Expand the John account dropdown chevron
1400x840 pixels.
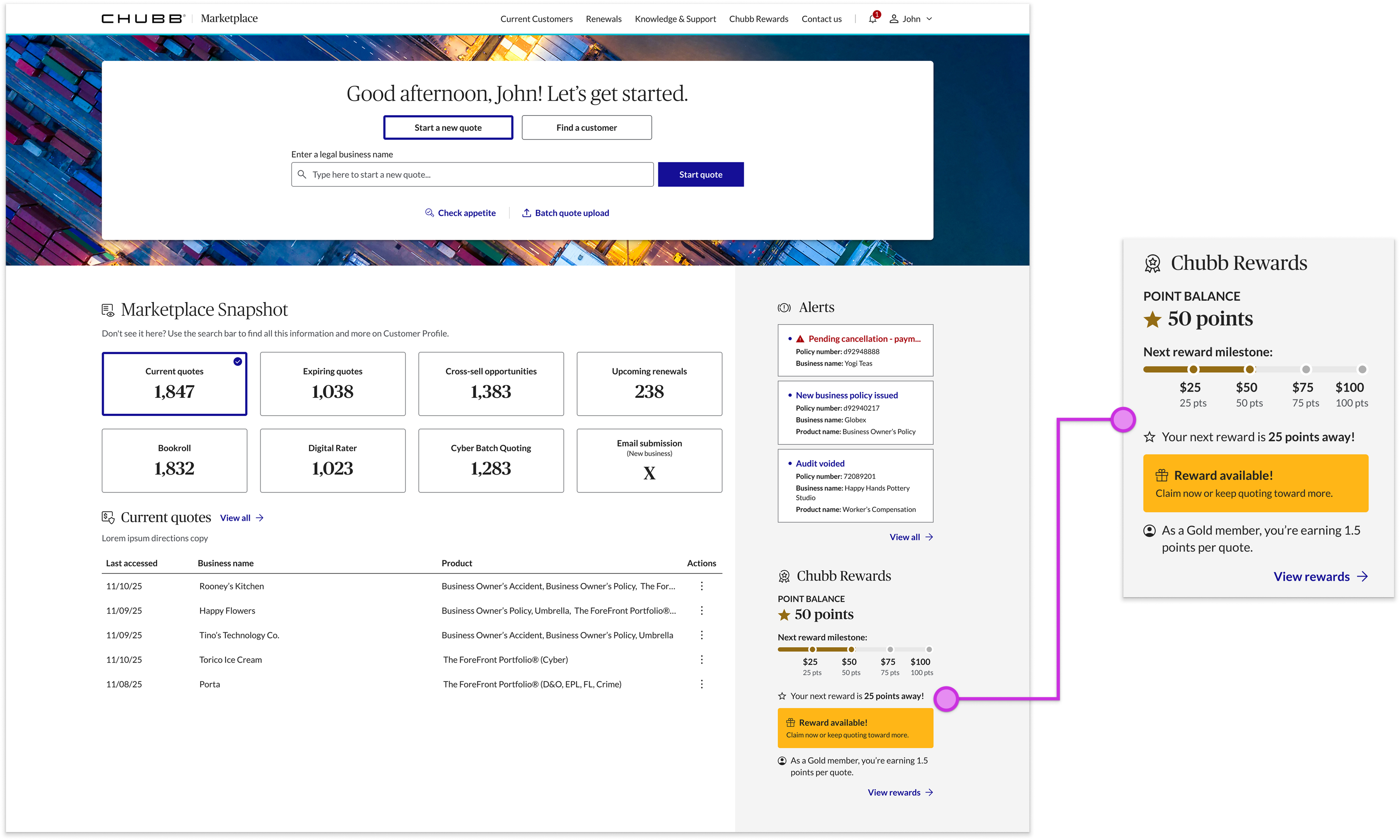929,19
